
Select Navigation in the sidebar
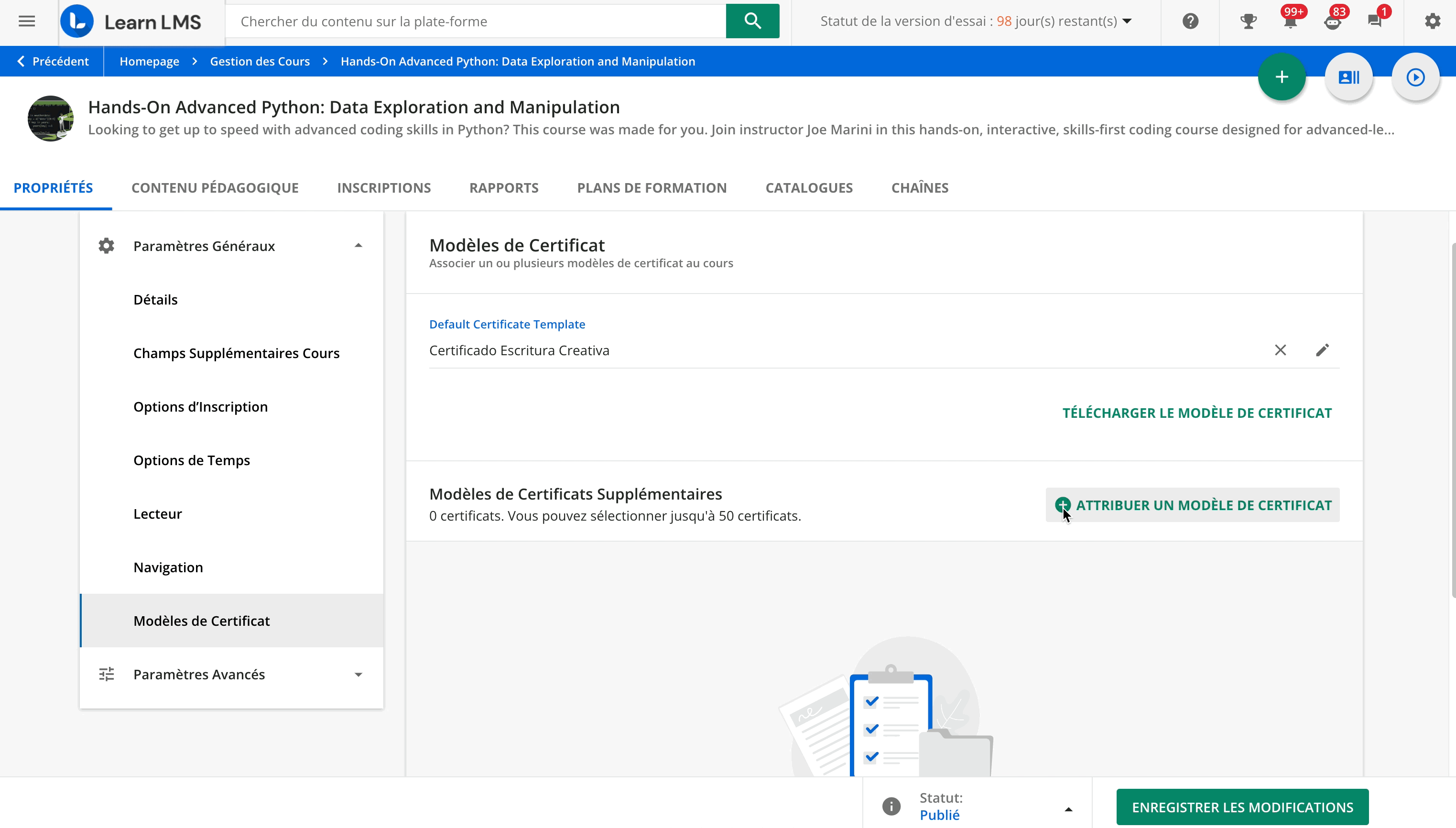[x=232, y=567]
